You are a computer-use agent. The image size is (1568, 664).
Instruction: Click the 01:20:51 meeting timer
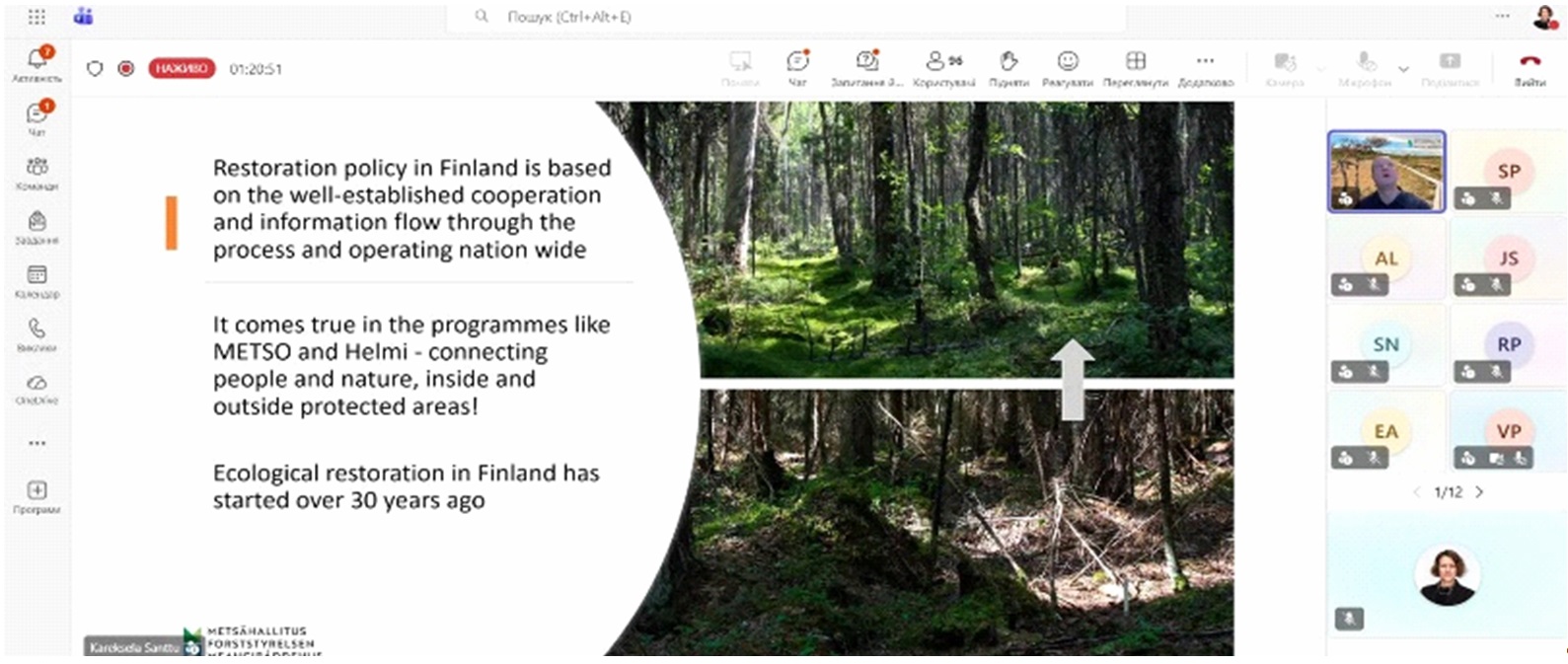tap(256, 69)
